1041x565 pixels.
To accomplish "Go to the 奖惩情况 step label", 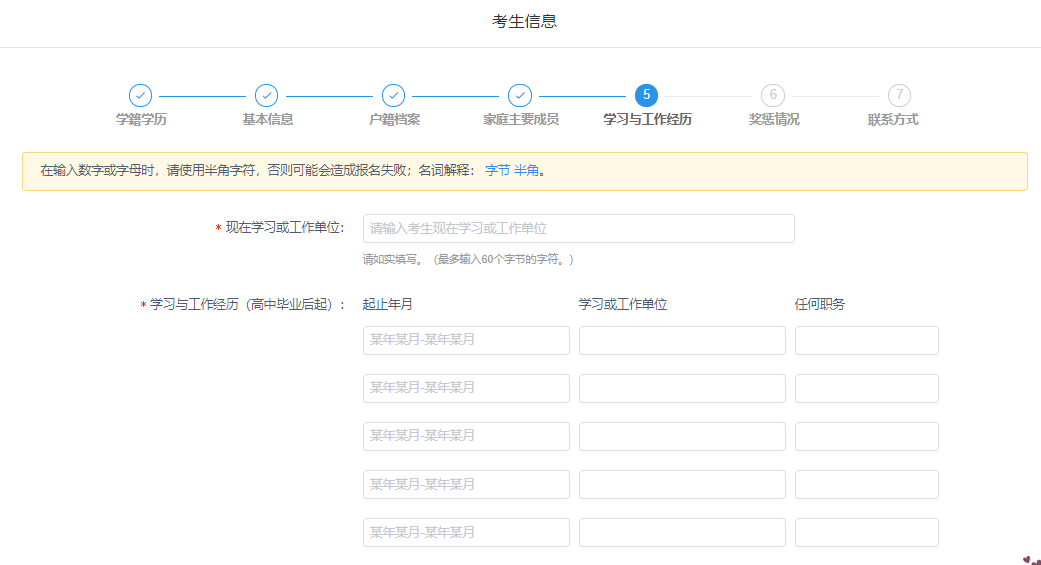I will click(774, 119).
